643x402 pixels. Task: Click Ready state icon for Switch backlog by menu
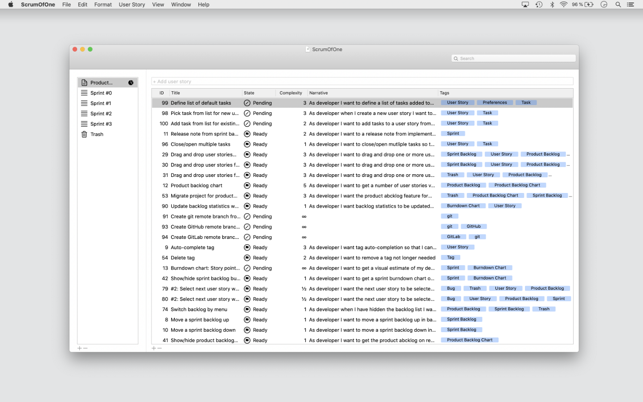247,309
